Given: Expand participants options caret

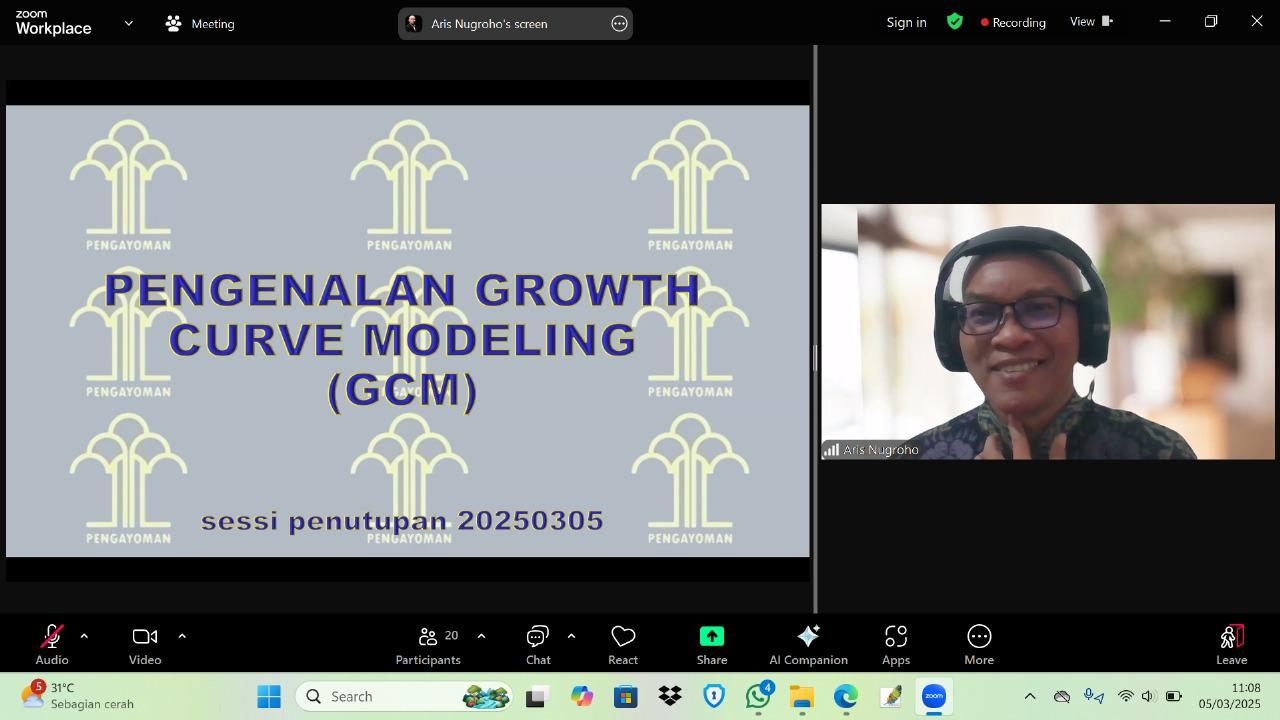Looking at the screenshot, I should coord(481,636).
